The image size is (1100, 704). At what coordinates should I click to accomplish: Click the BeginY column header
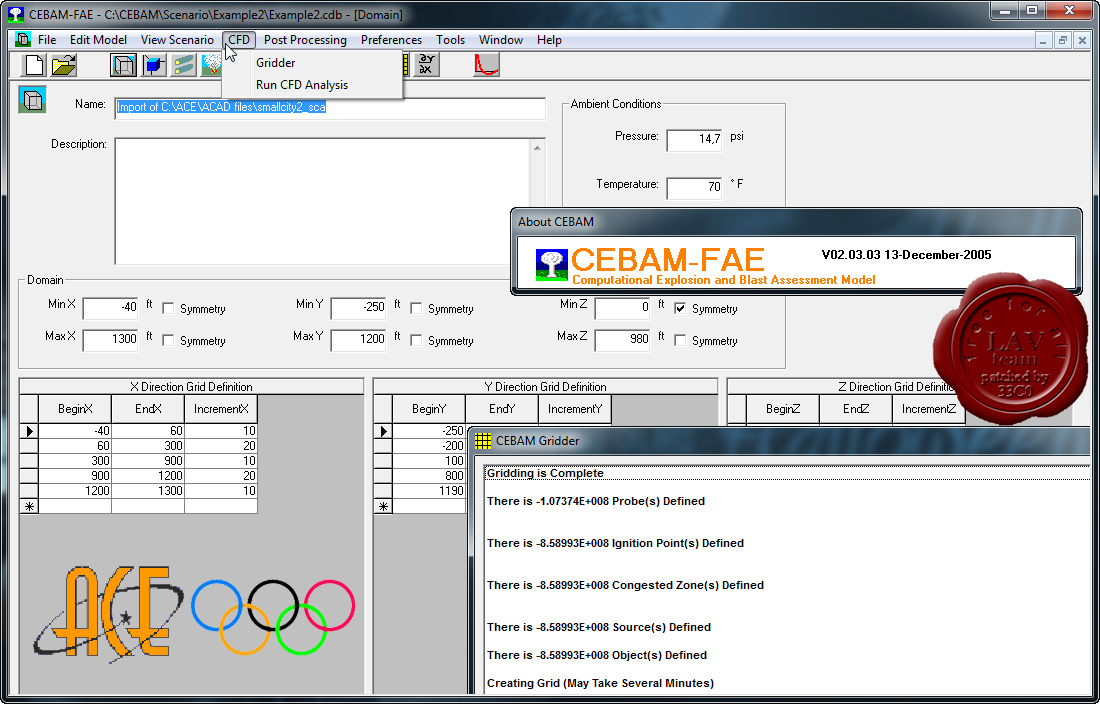pos(429,409)
